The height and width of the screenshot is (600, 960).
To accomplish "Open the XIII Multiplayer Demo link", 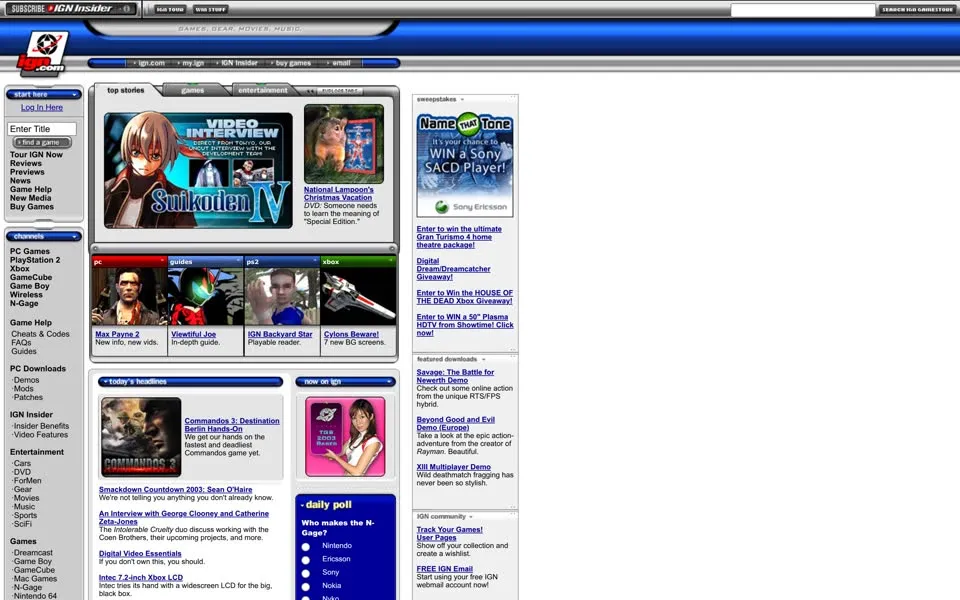I will point(453,467).
